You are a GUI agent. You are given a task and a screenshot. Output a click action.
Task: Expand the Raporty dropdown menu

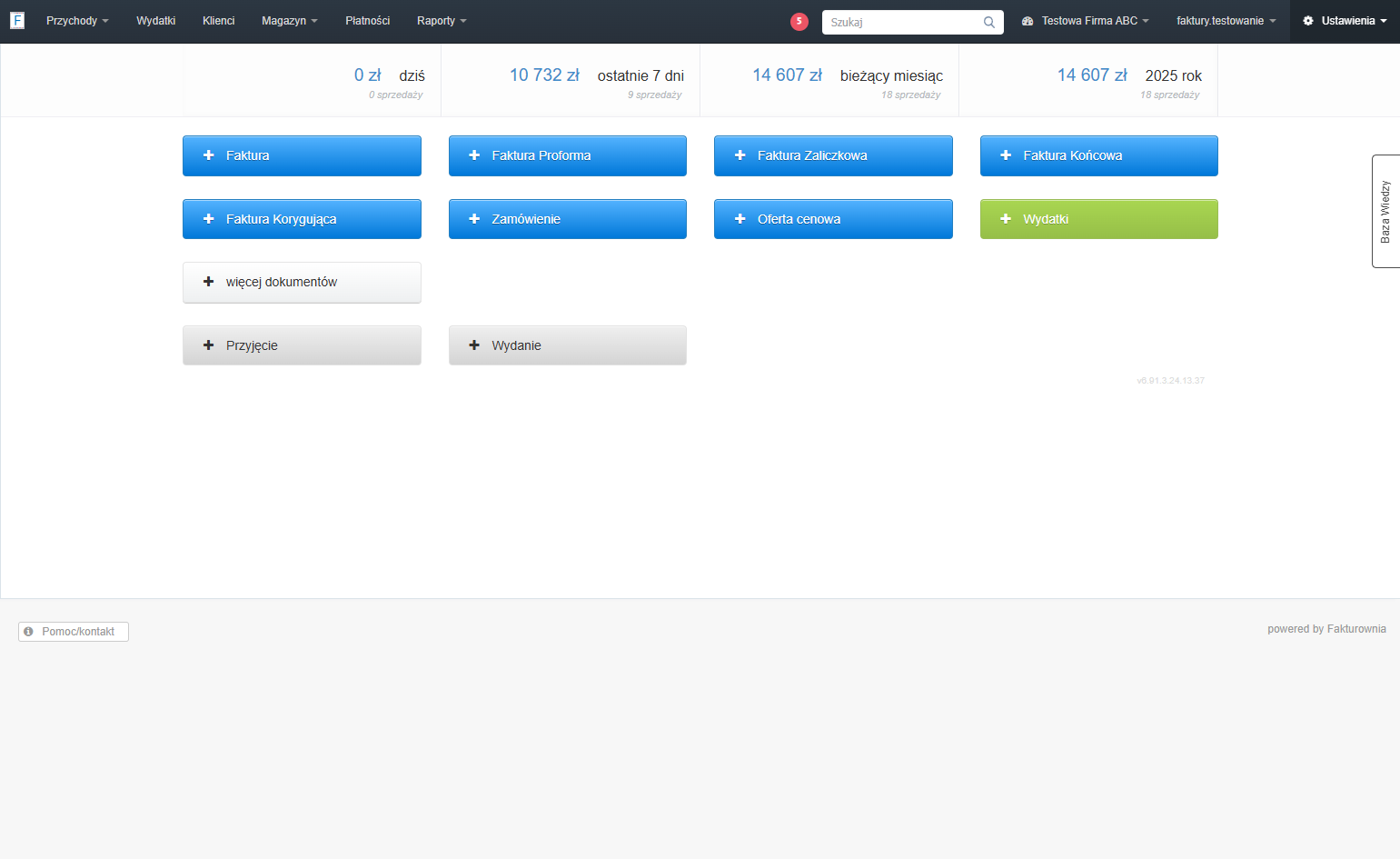click(x=442, y=21)
